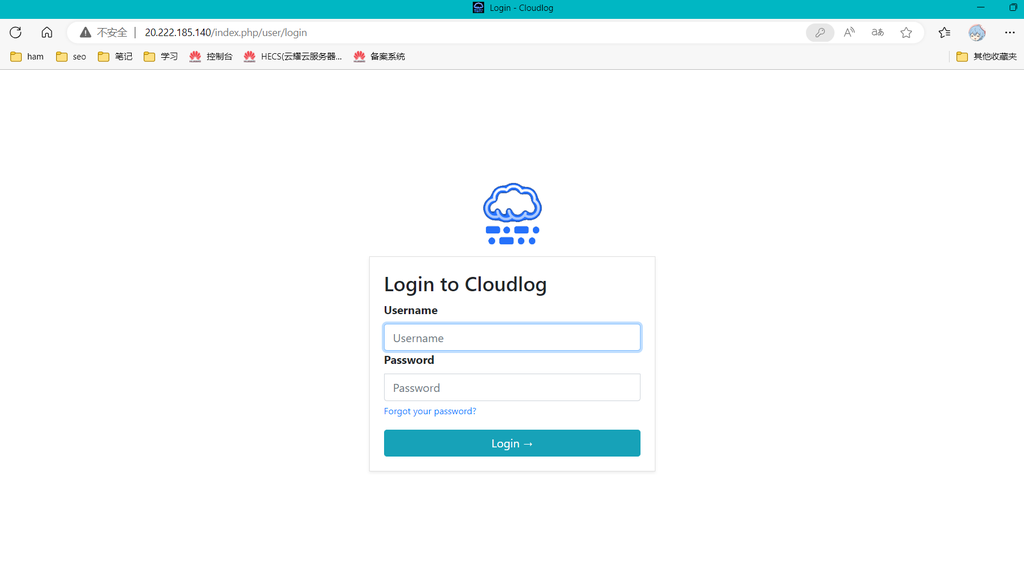The image size is (1024, 583).
Task: Open the browser profile avatar
Action: (x=977, y=33)
